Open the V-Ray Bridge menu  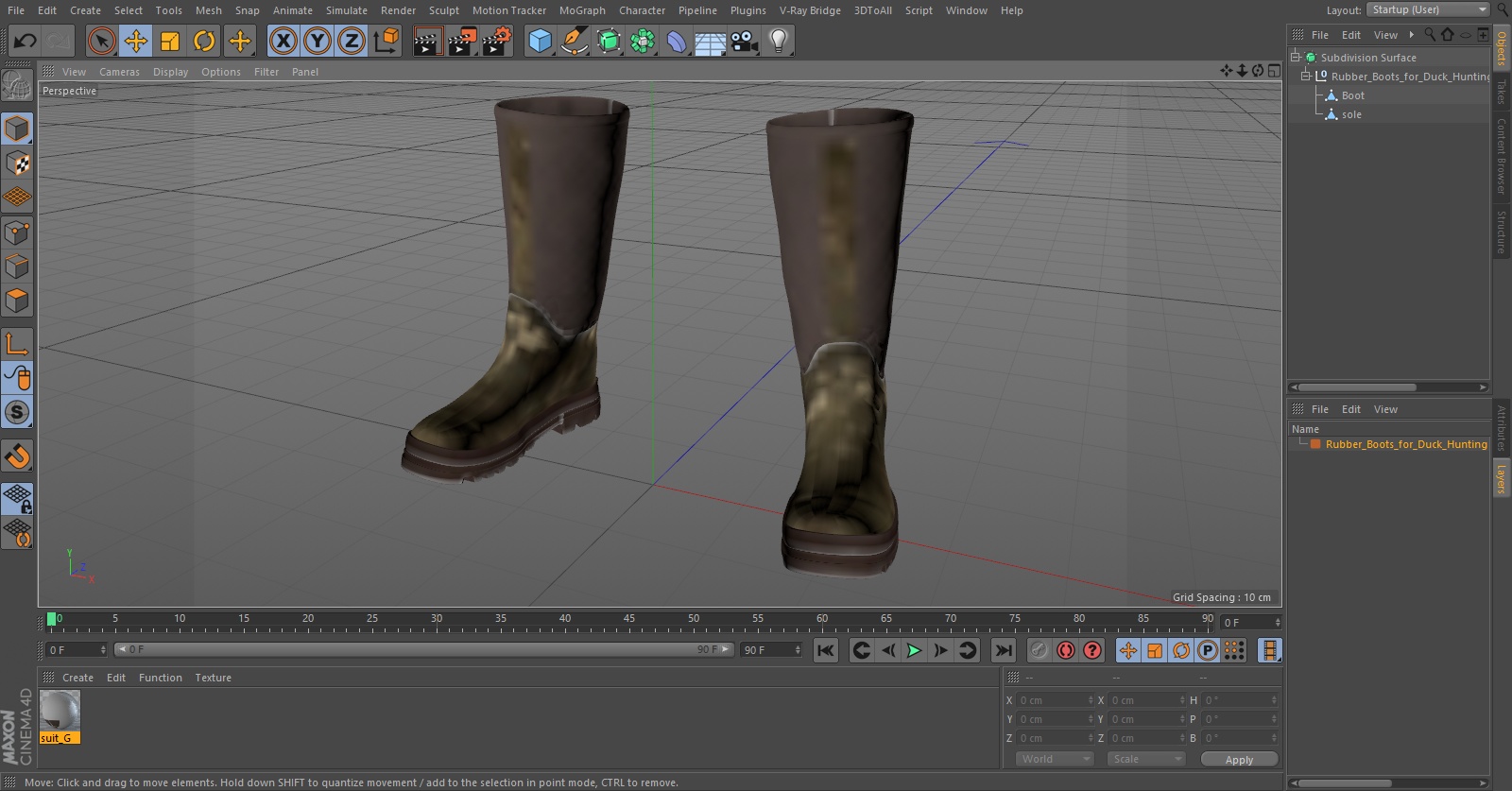[810, 10]
